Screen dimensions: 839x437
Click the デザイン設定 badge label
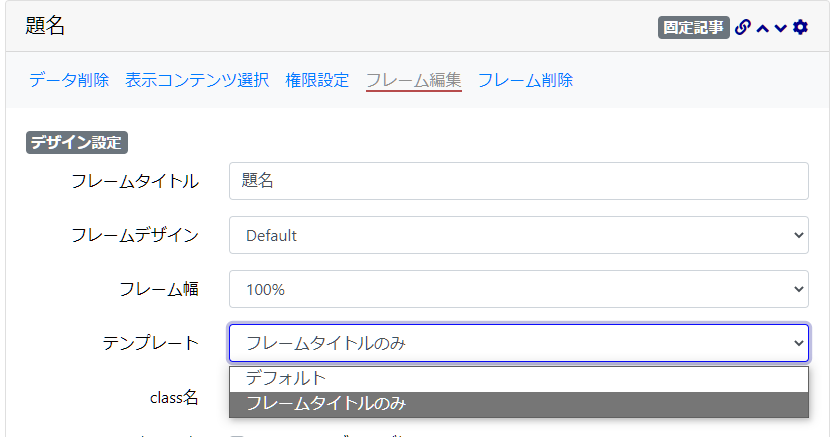pos(77,142)
